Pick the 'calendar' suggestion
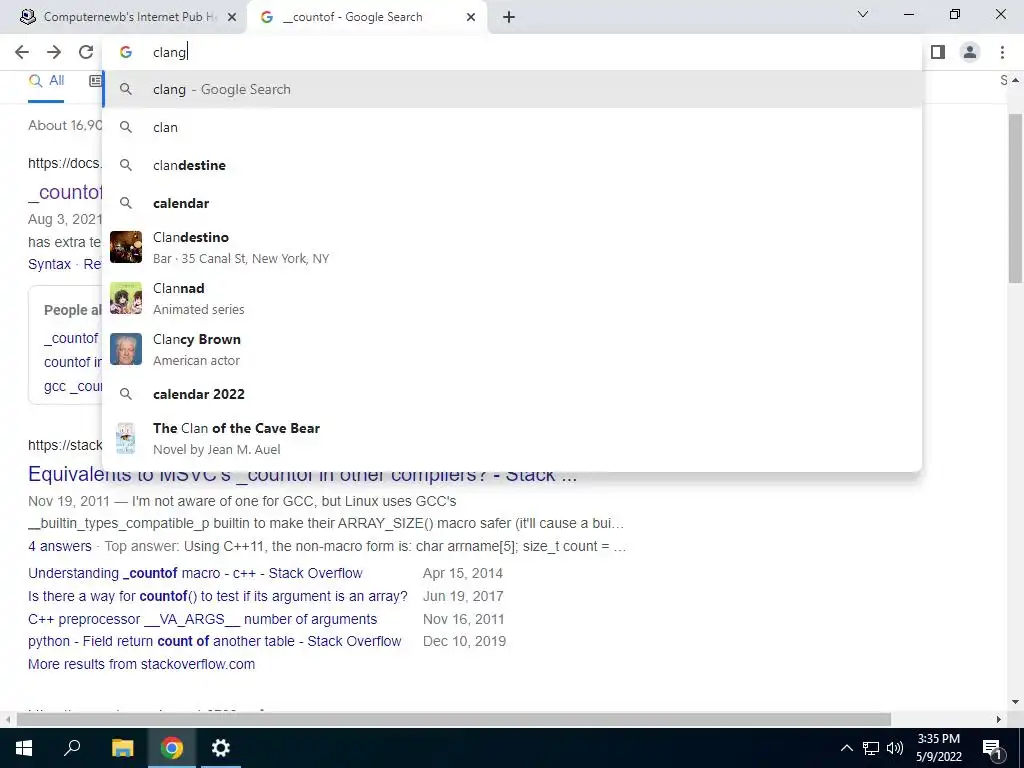The width and height of the screenshot is (1024, 768). point(512,203)
